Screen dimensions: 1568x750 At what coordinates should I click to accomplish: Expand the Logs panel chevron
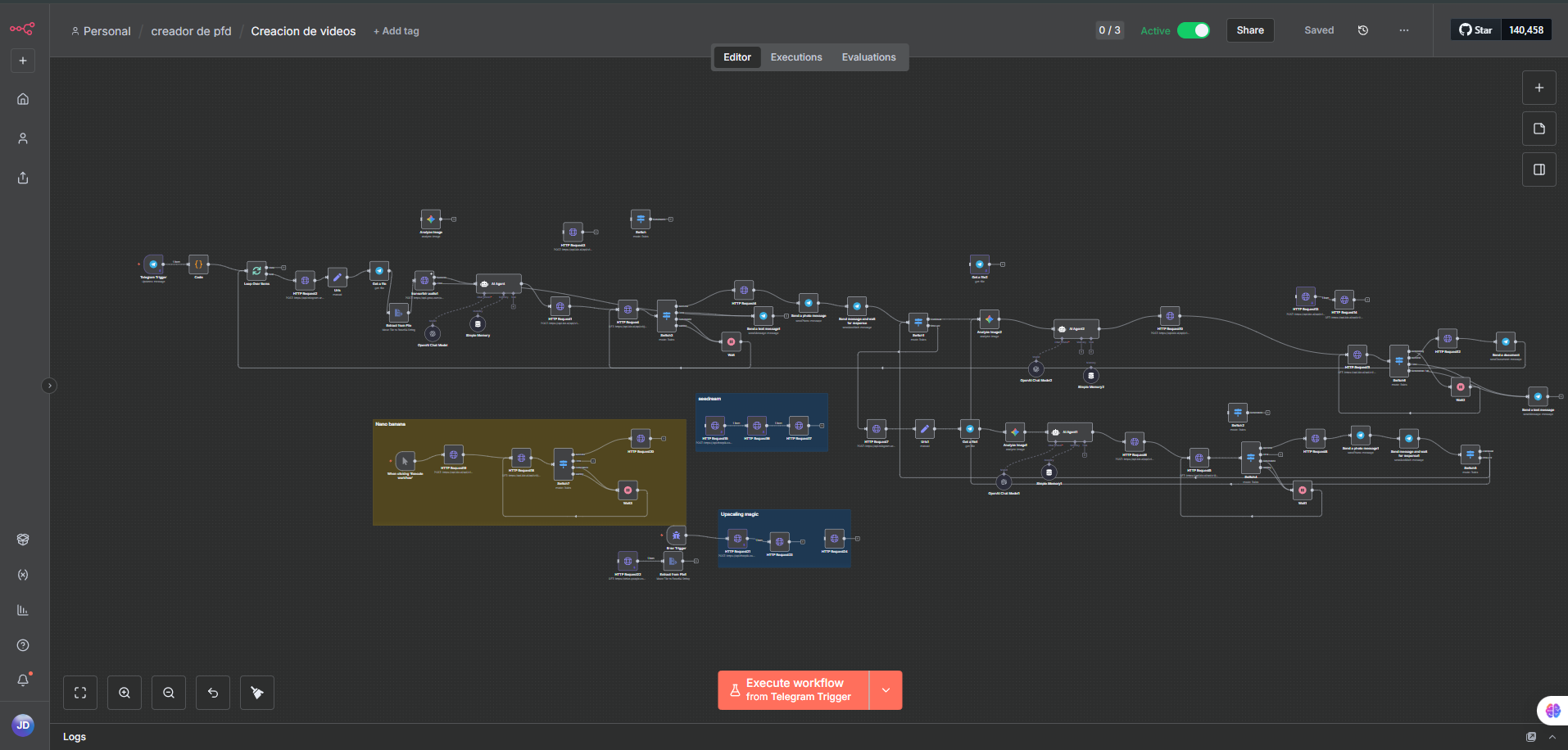[1552, 737]
